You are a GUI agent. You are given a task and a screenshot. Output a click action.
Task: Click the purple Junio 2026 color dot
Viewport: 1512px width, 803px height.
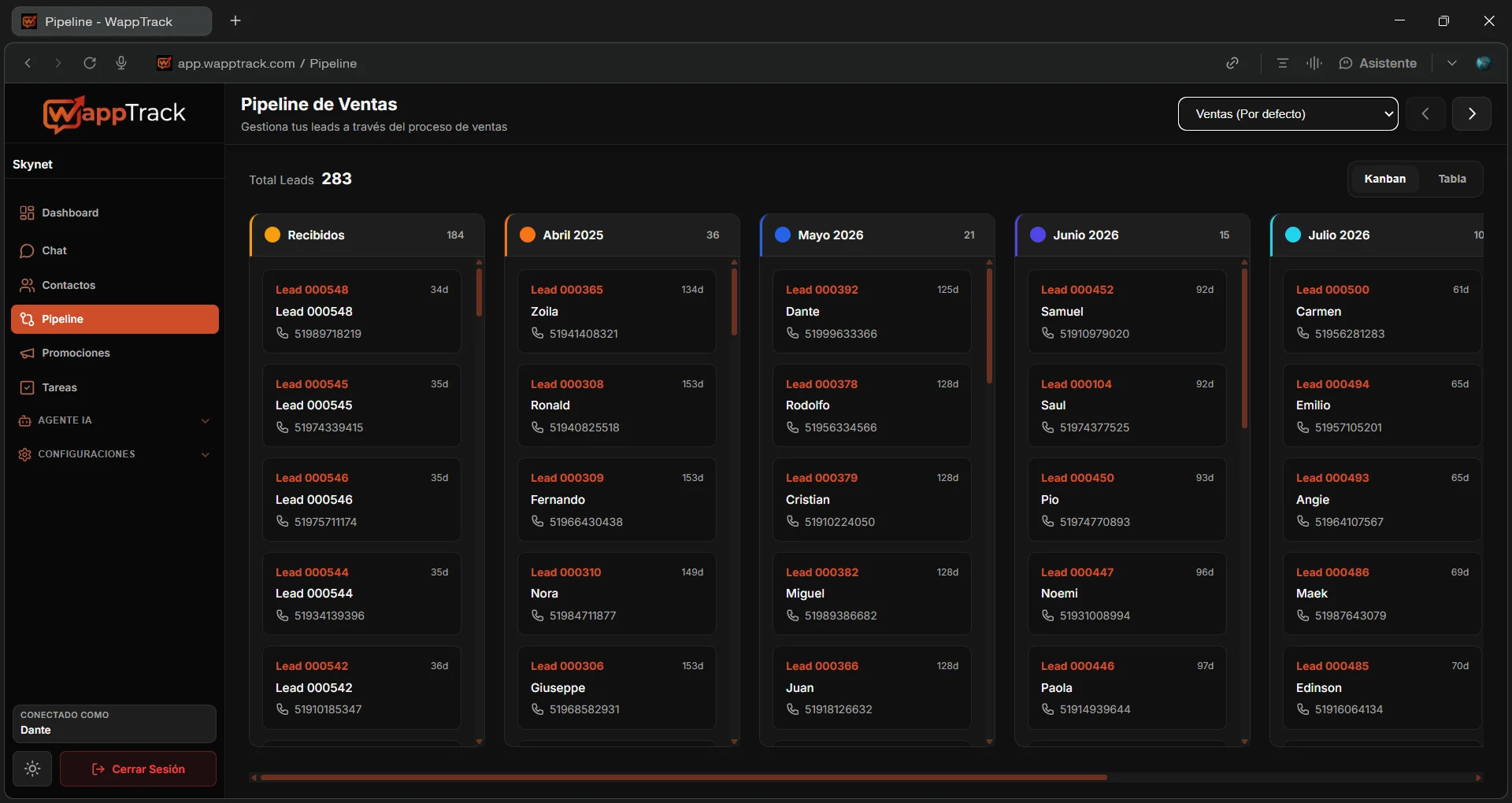(x=1038, y=235)
